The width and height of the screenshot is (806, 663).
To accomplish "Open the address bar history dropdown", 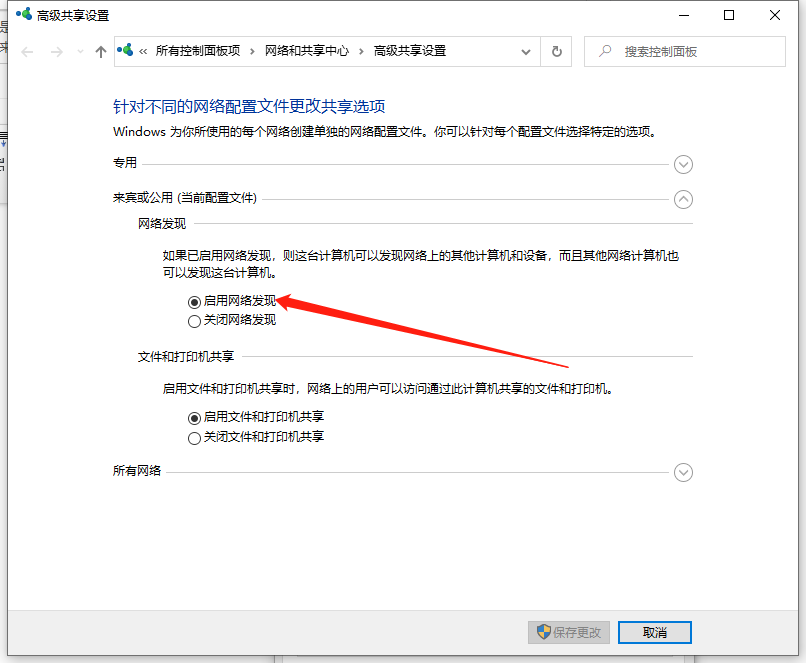I will 526,51.
